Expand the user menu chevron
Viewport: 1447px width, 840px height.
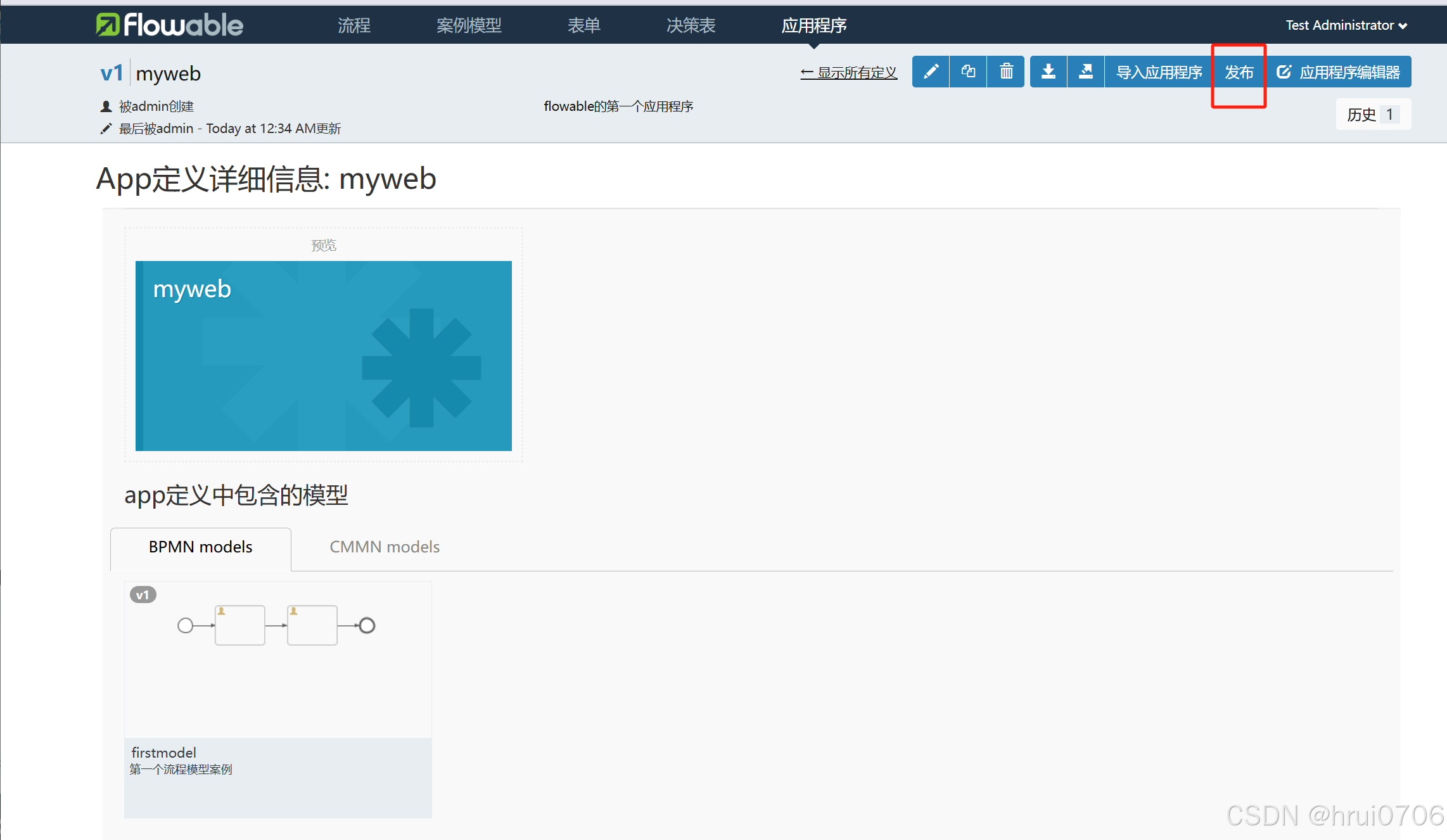(x=1403, y=26)
